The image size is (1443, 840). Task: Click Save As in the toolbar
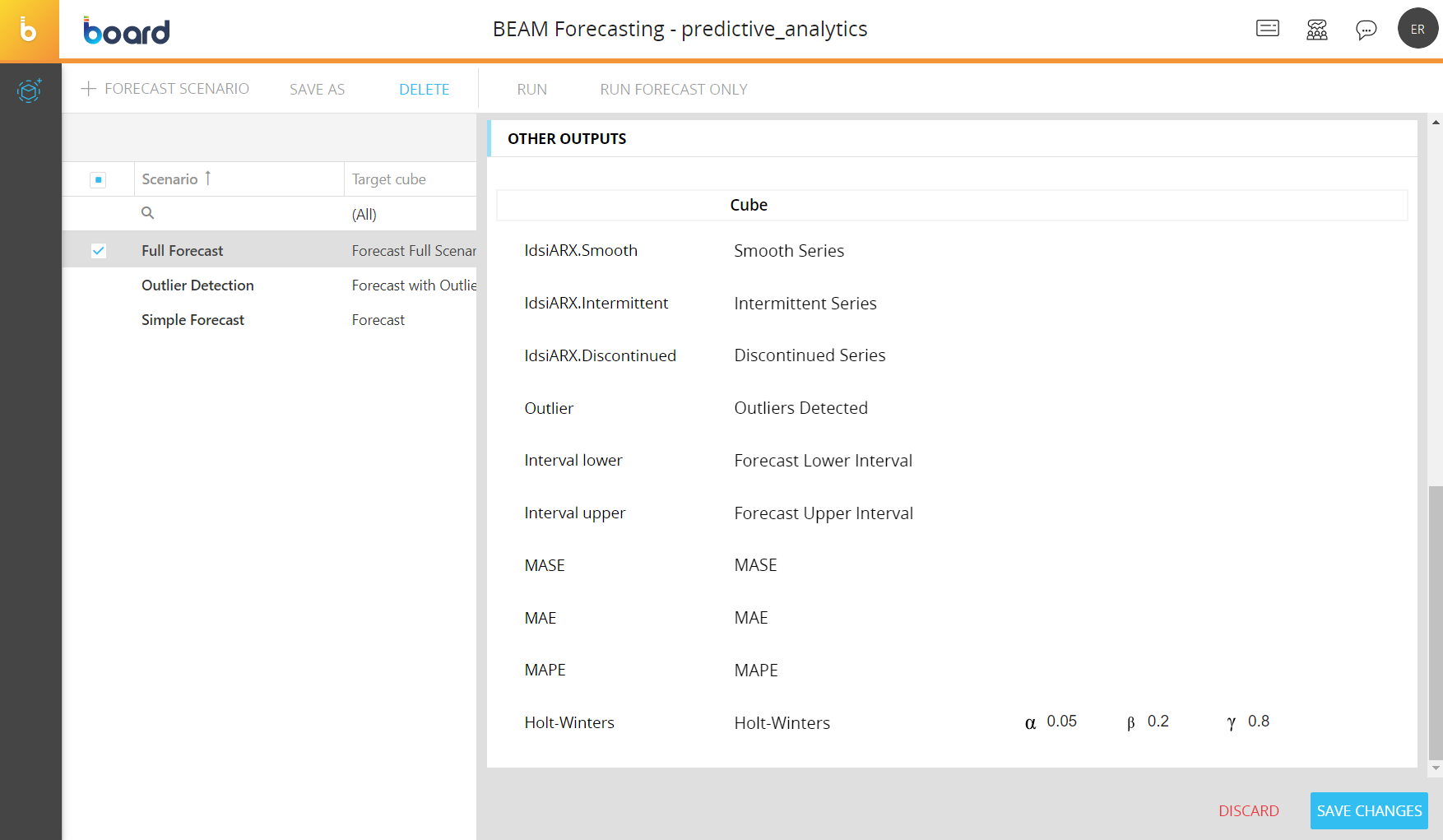[317, 90]
